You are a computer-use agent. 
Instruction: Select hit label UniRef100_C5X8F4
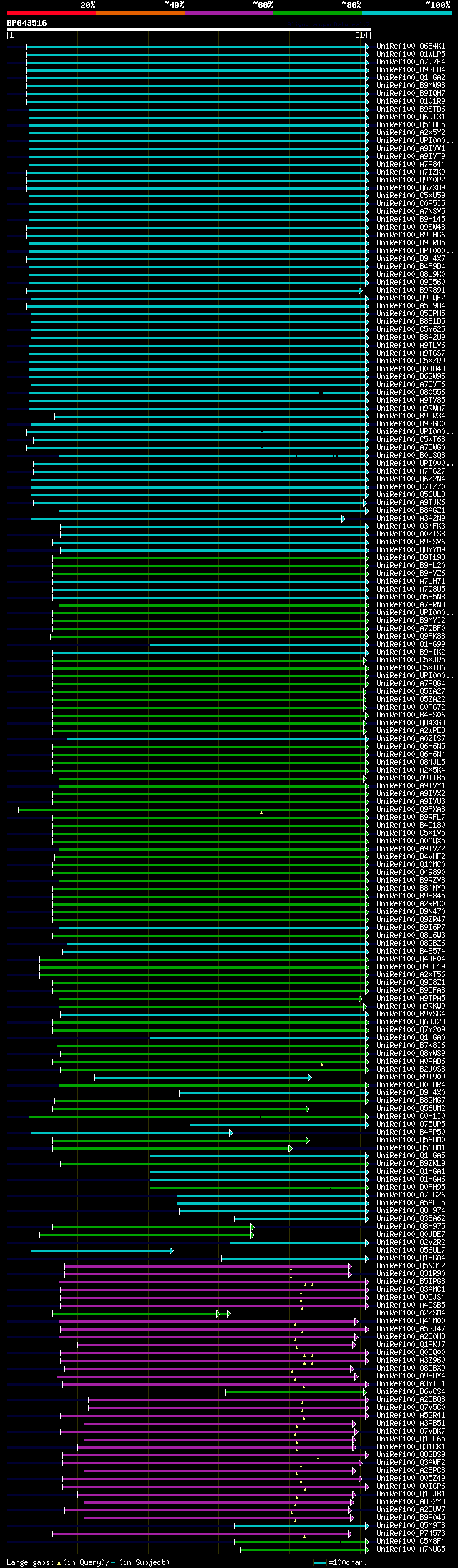click(x=411, y=1541)
